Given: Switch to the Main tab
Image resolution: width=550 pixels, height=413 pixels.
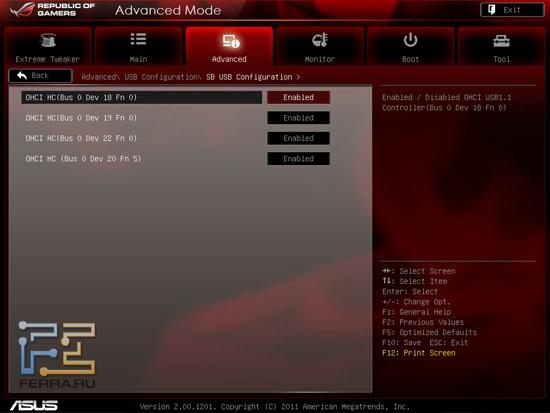Looking at the screenshot, I should coord(138,46).
